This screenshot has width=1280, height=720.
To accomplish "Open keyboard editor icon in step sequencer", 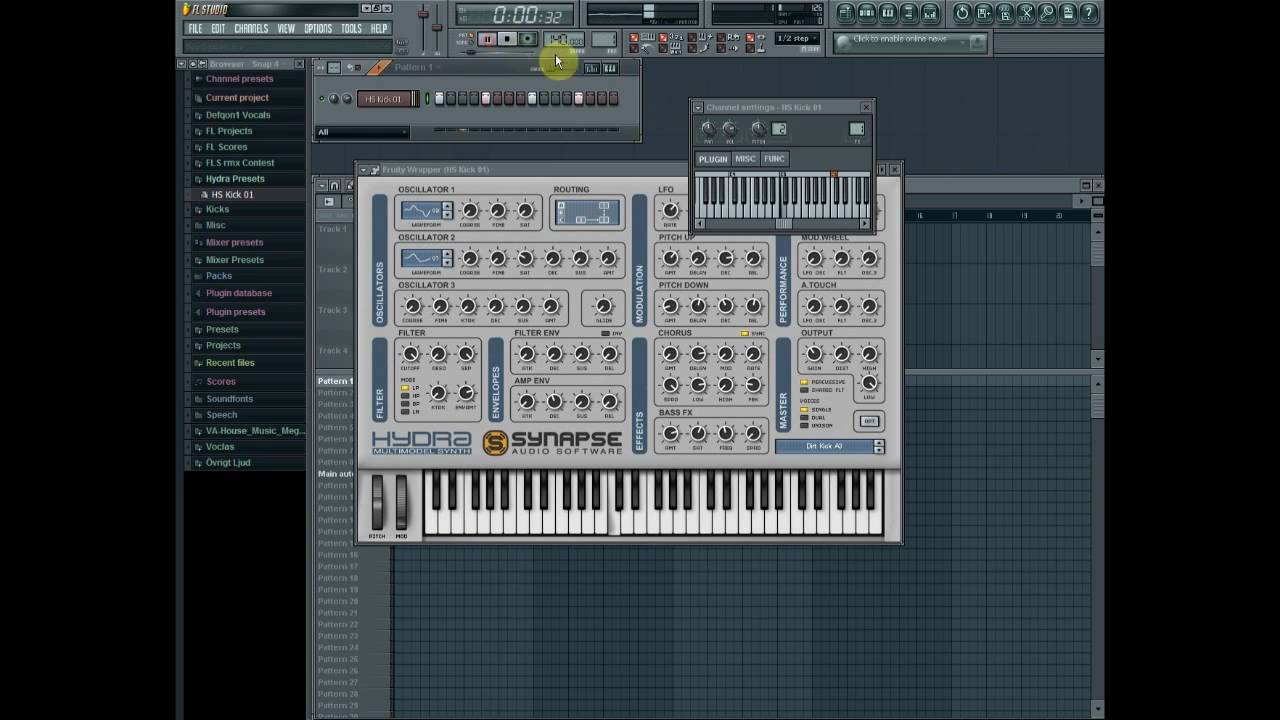I will coord(610,68).
